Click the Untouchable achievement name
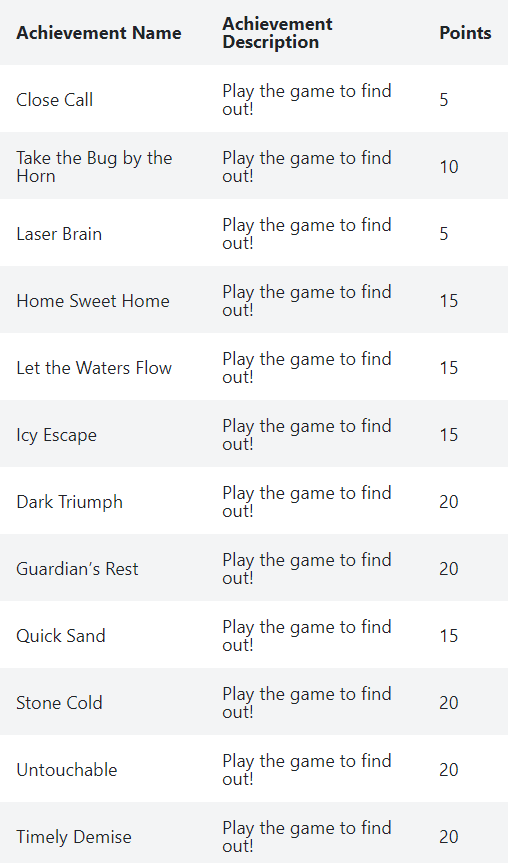The image size is (508, 863). pyautogui.click(x=67, y=769)
